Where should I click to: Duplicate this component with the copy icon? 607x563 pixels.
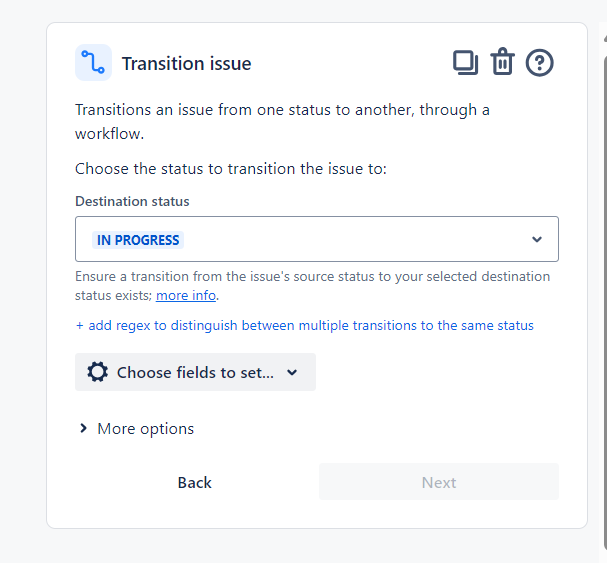[465, 63]
